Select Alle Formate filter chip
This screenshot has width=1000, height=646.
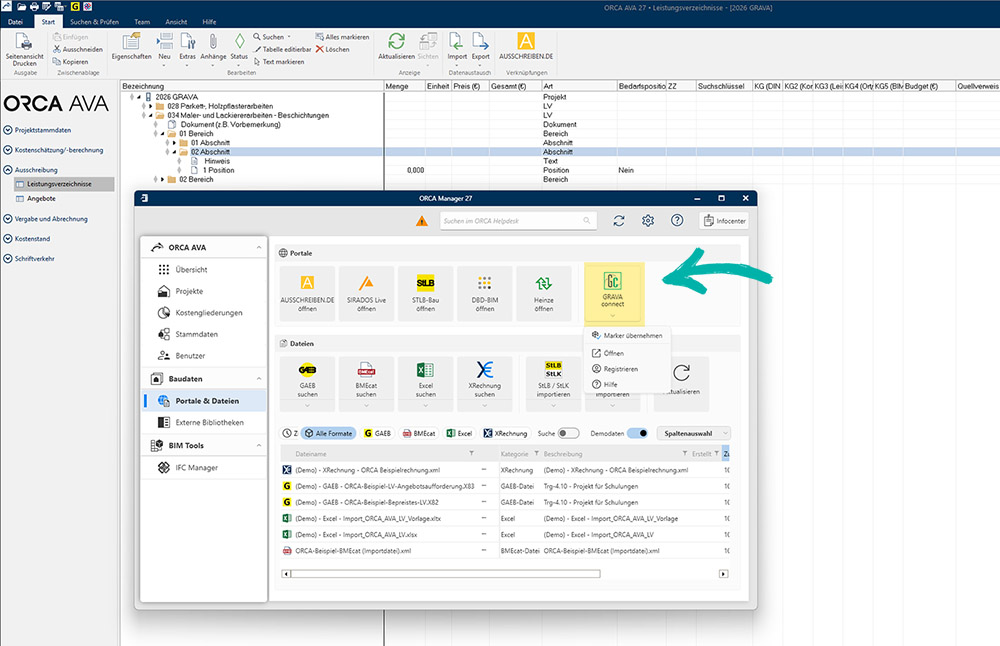point(328,434)
